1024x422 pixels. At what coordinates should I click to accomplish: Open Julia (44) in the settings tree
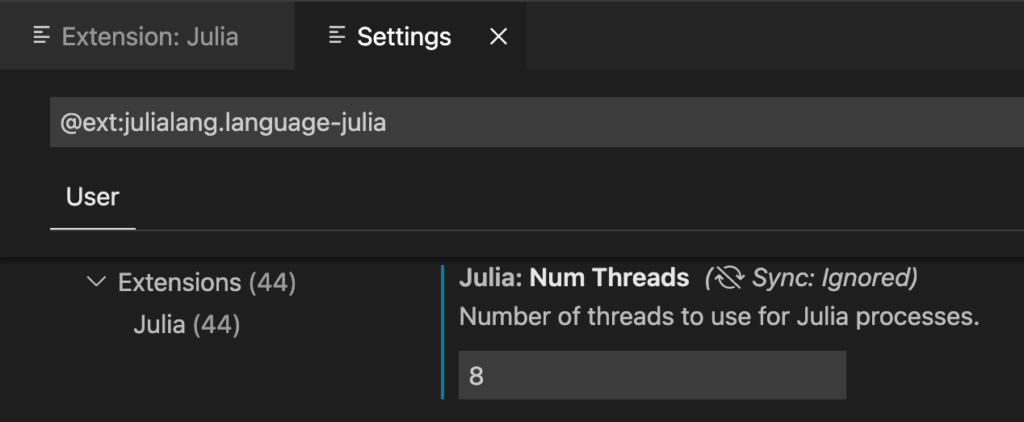tap(187, 325)
